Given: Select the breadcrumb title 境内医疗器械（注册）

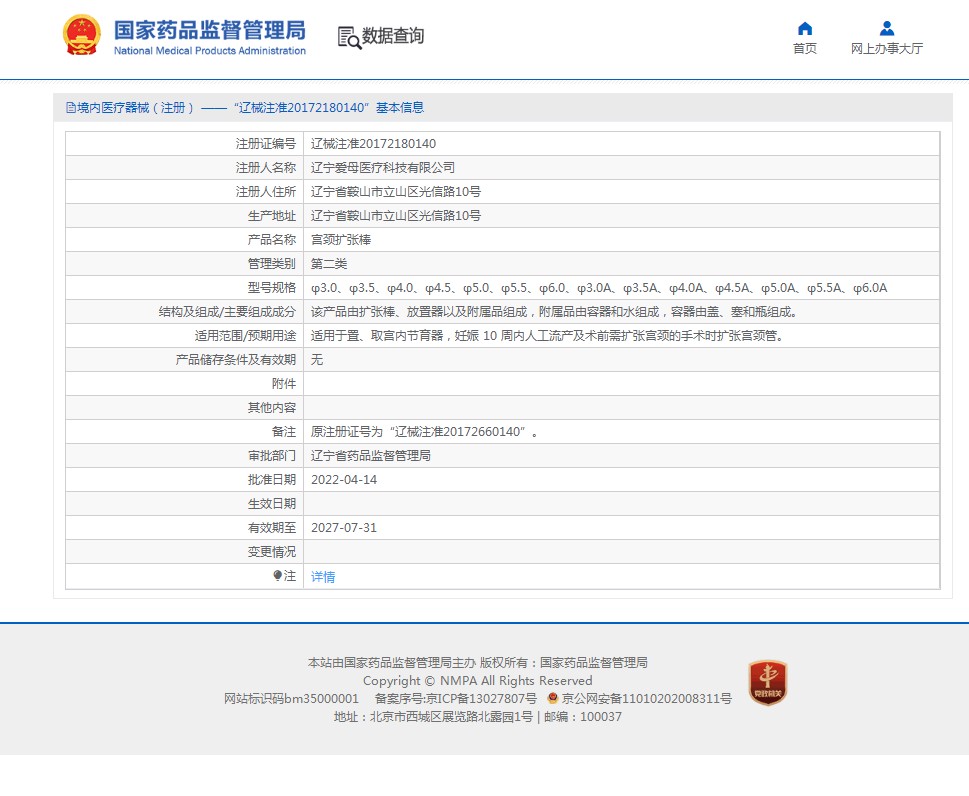Looking at the screenshot, I should pyautogui.click(x=135, y=108).
